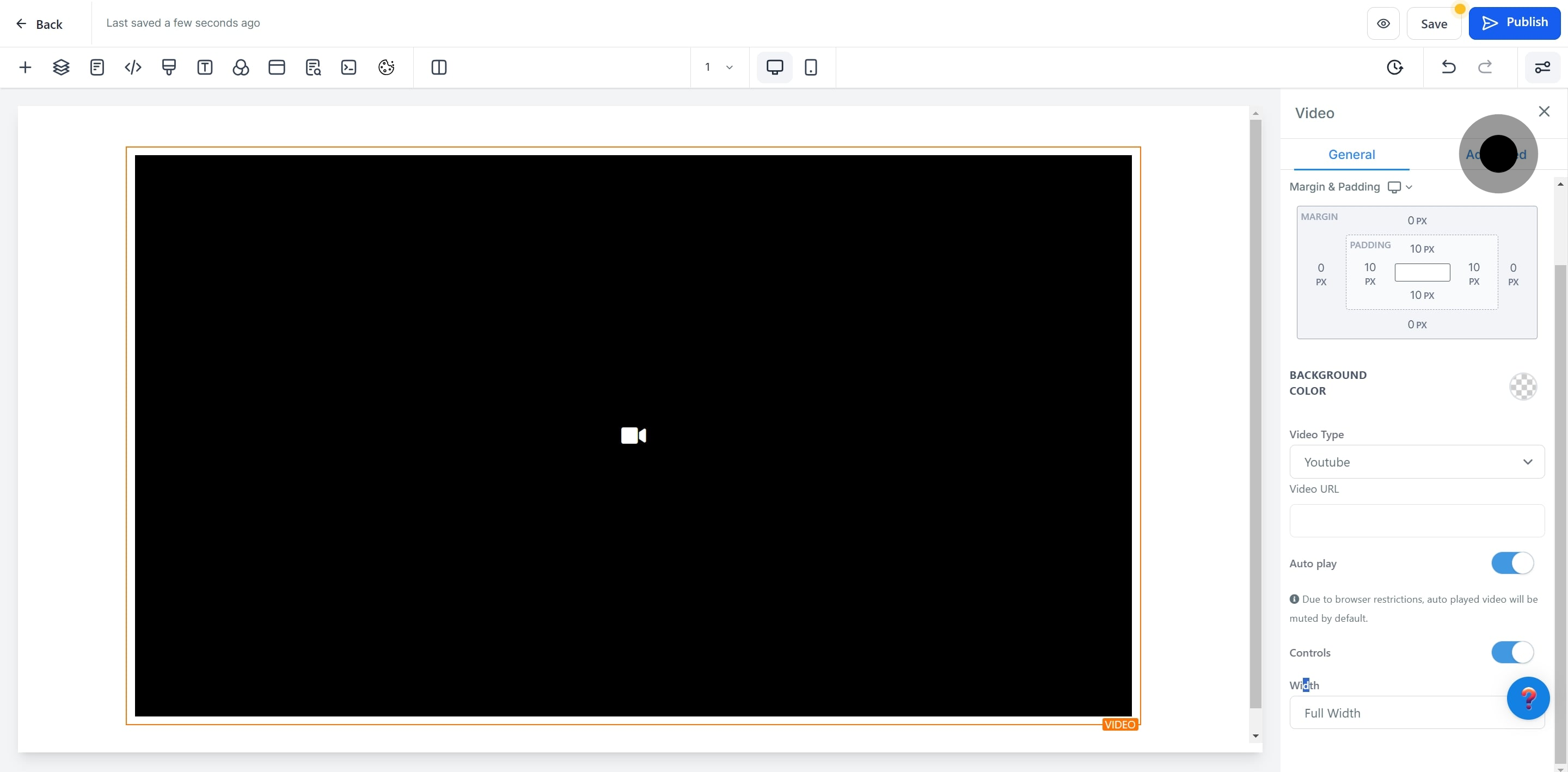Viewport: 1568px width, 772px height.
Task: Open the page number 1 dropdown
Action: click(718, 67)
